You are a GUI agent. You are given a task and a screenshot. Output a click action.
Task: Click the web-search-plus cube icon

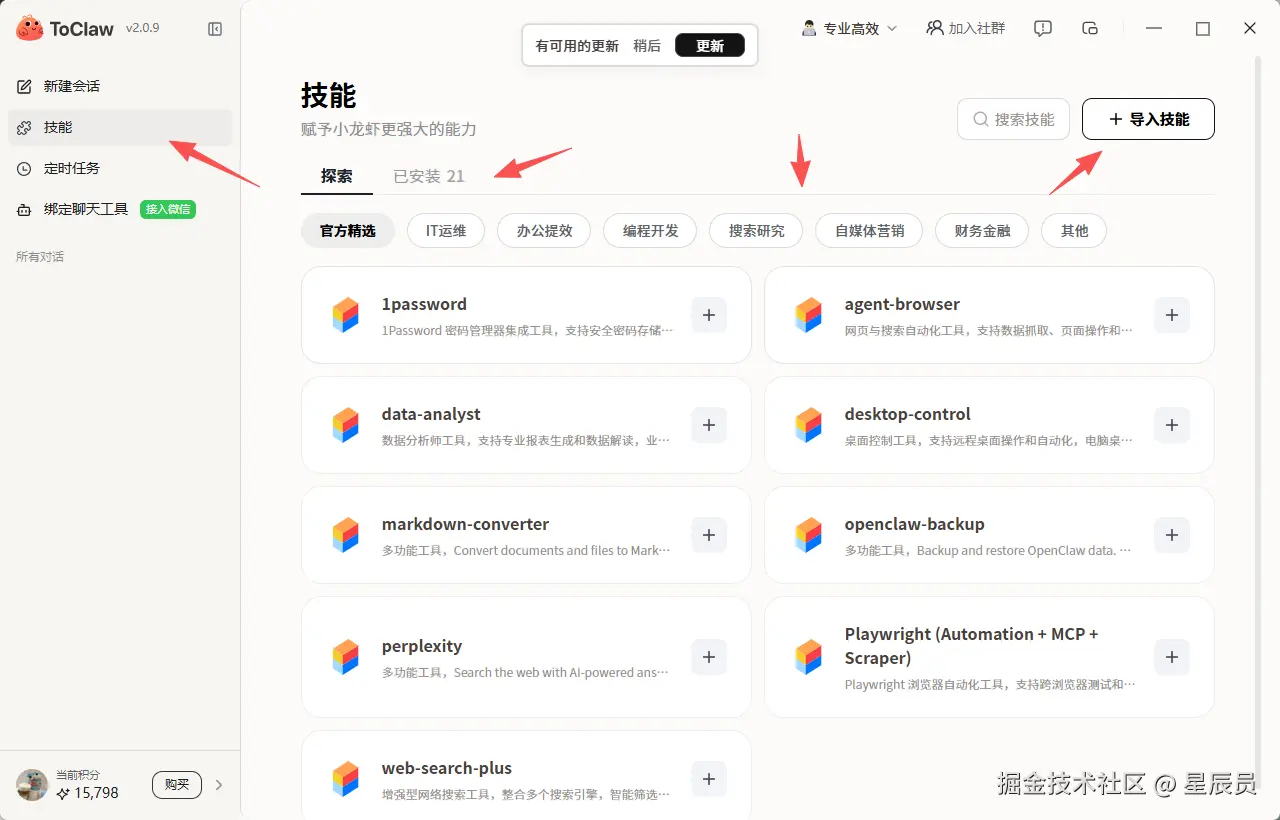(345, 779)
